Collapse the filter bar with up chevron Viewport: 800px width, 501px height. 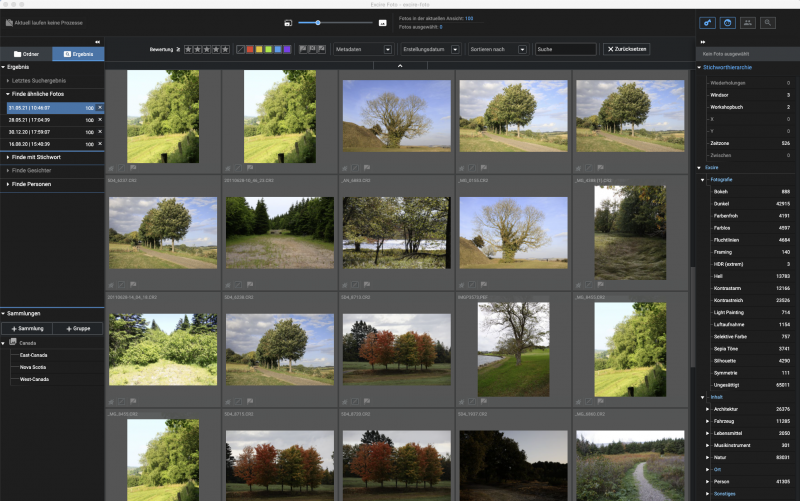click(400, 66)
